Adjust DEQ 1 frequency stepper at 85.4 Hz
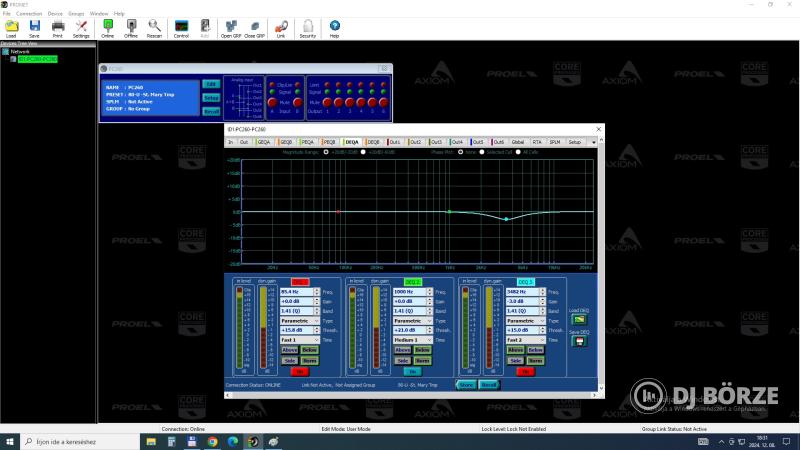This screenshot has height=450, width=800. [317, 292]
